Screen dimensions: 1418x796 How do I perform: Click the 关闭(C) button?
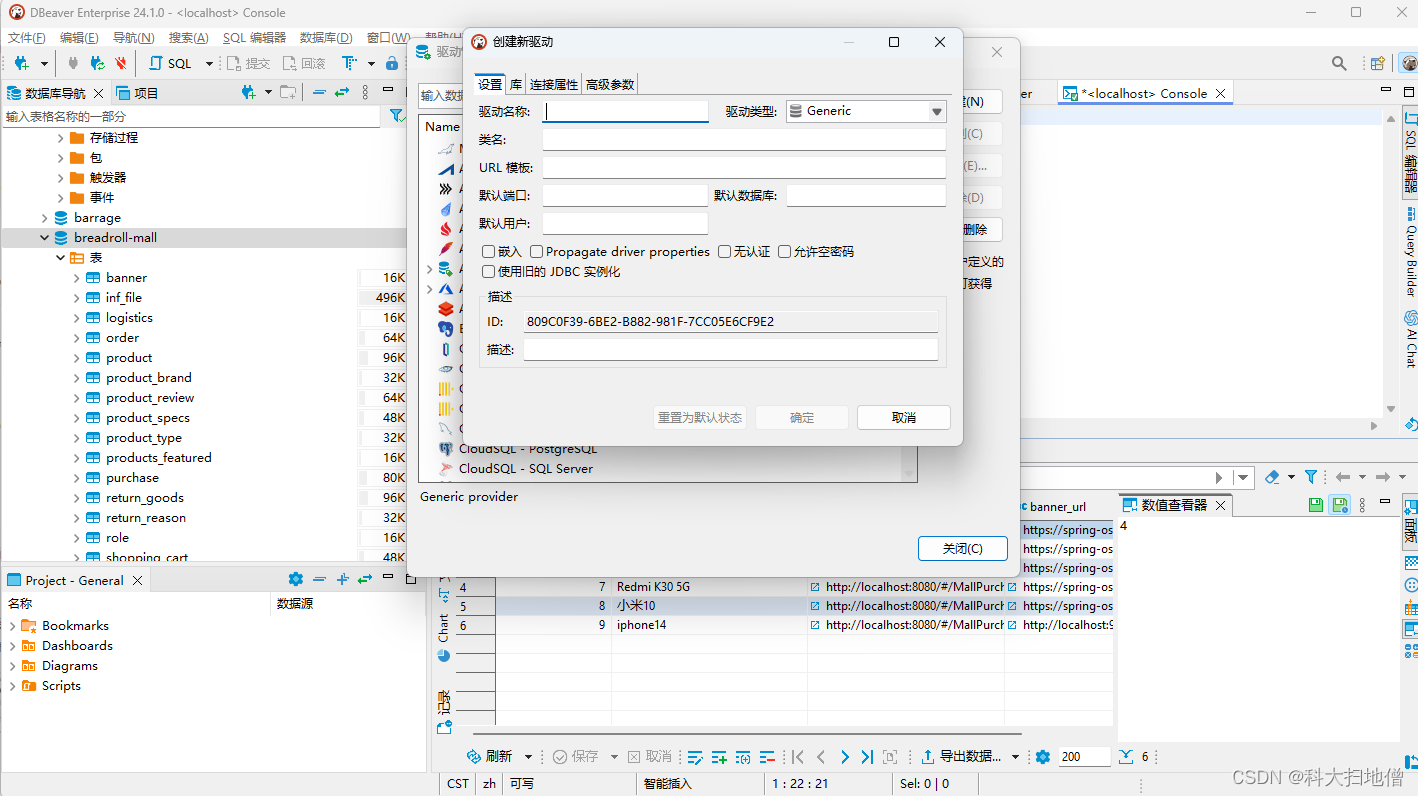[x=961, y=548]
